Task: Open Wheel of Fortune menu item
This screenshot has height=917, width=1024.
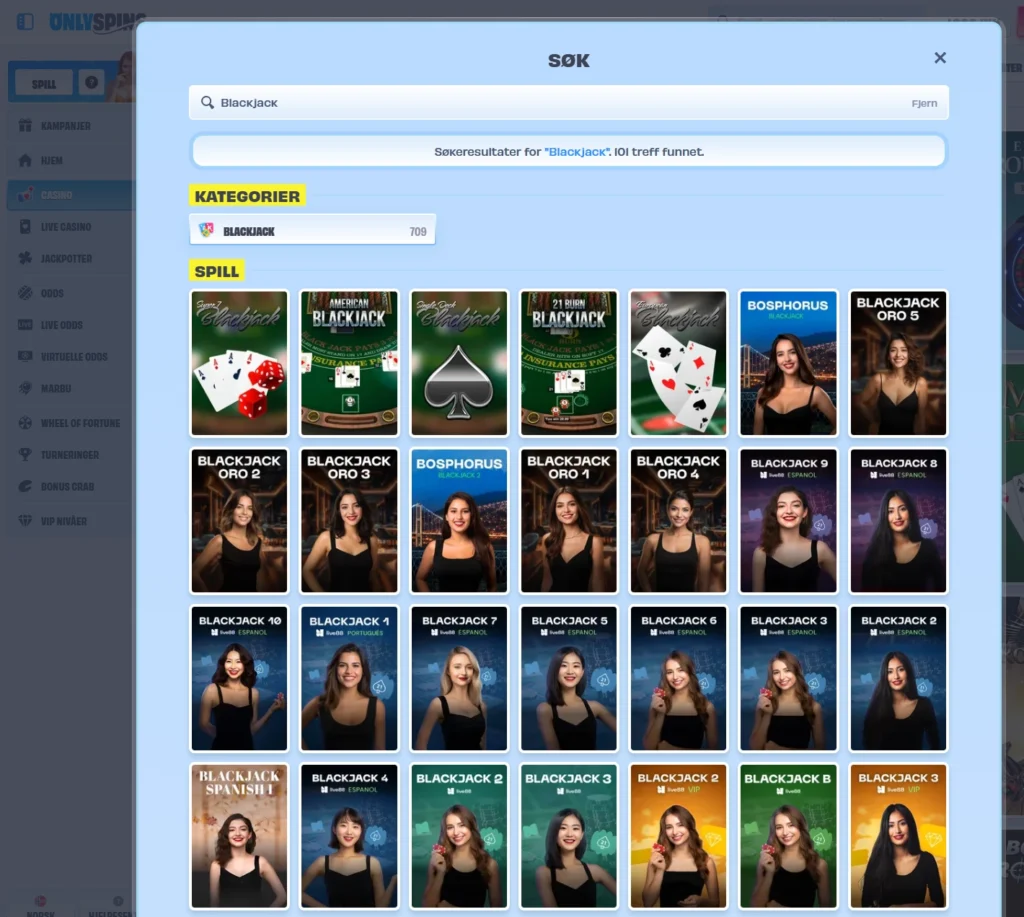Action: [80, 423]
